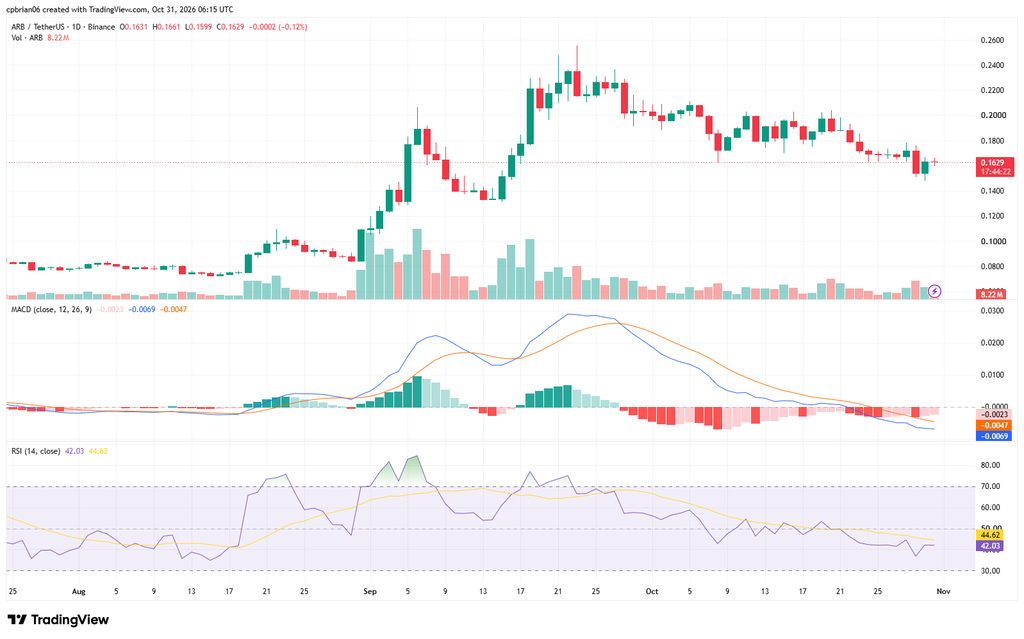Click the close value C0.1629 in legend
The image size is (1024, 639).
pyautogui.click(x=231, y=27)
